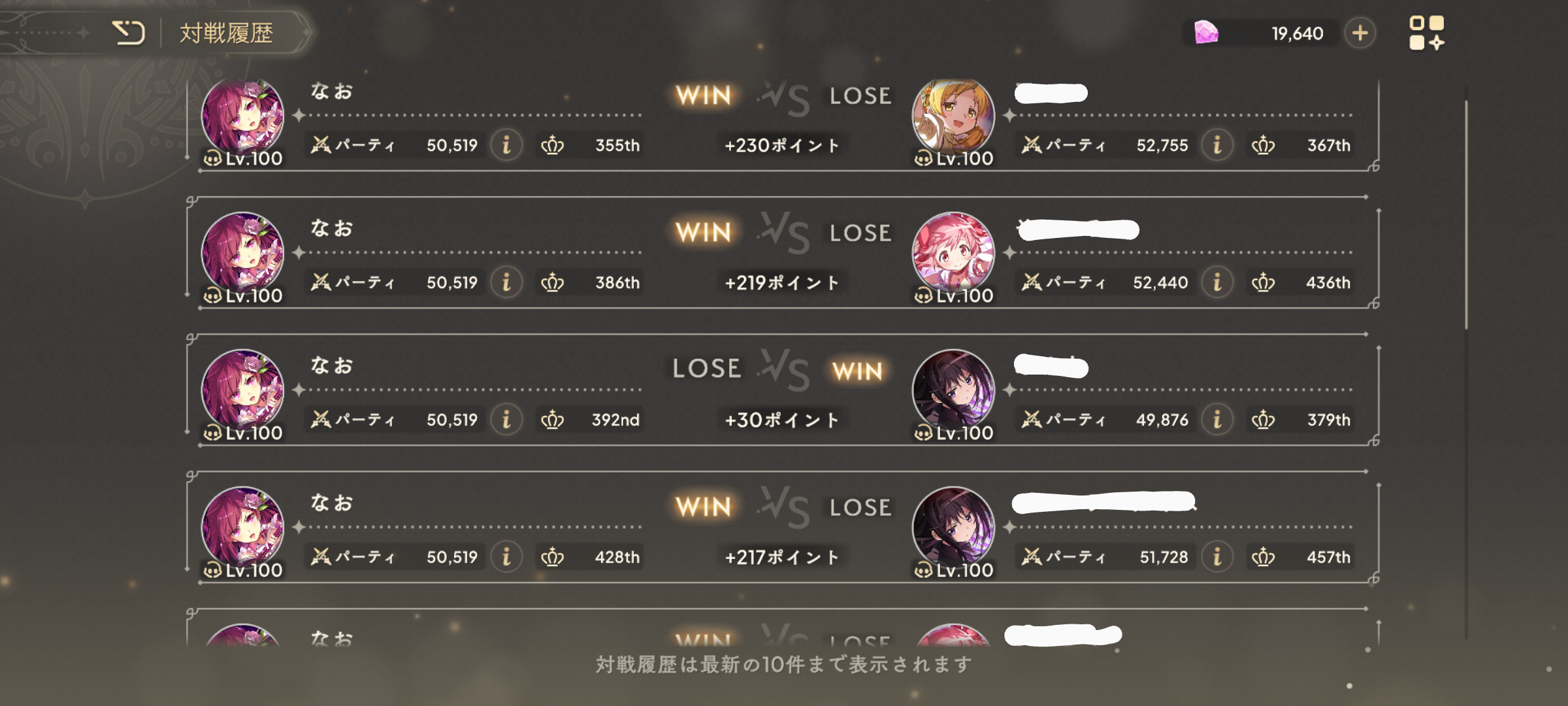View party info in the 392nd row

point(506,419)
